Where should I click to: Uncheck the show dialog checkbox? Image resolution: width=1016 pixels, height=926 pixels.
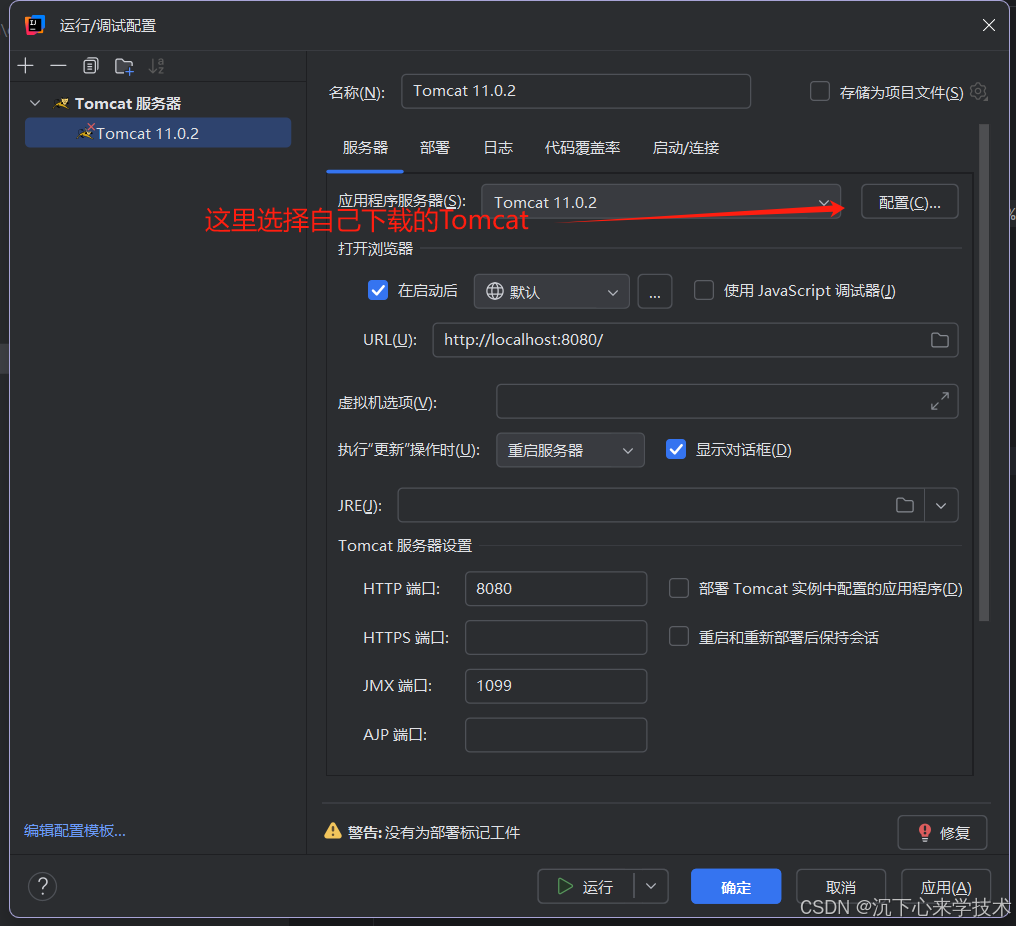pyautogui.click(x=676, y=449)
